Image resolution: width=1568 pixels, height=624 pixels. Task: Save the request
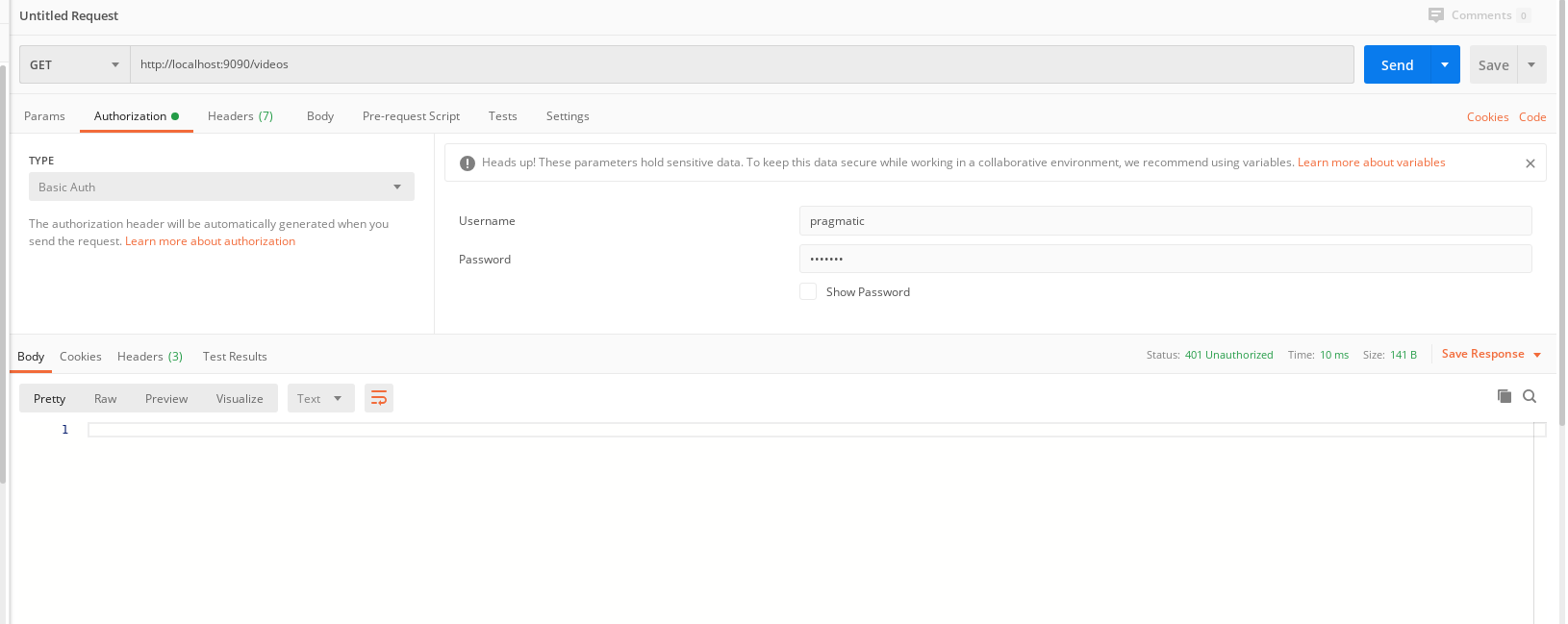coord(1493,64)
